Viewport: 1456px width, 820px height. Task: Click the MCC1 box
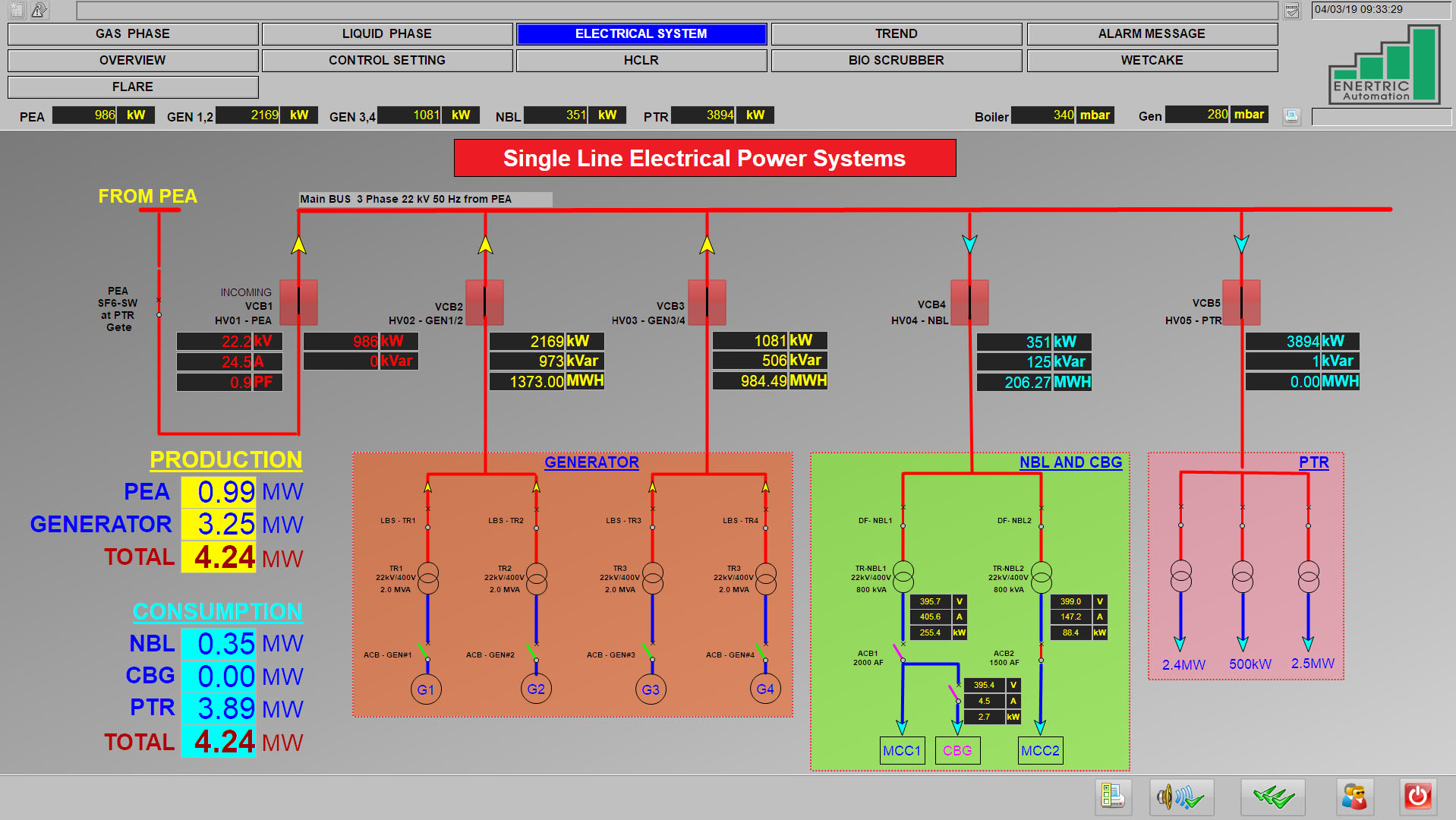(x=901, y=750)
